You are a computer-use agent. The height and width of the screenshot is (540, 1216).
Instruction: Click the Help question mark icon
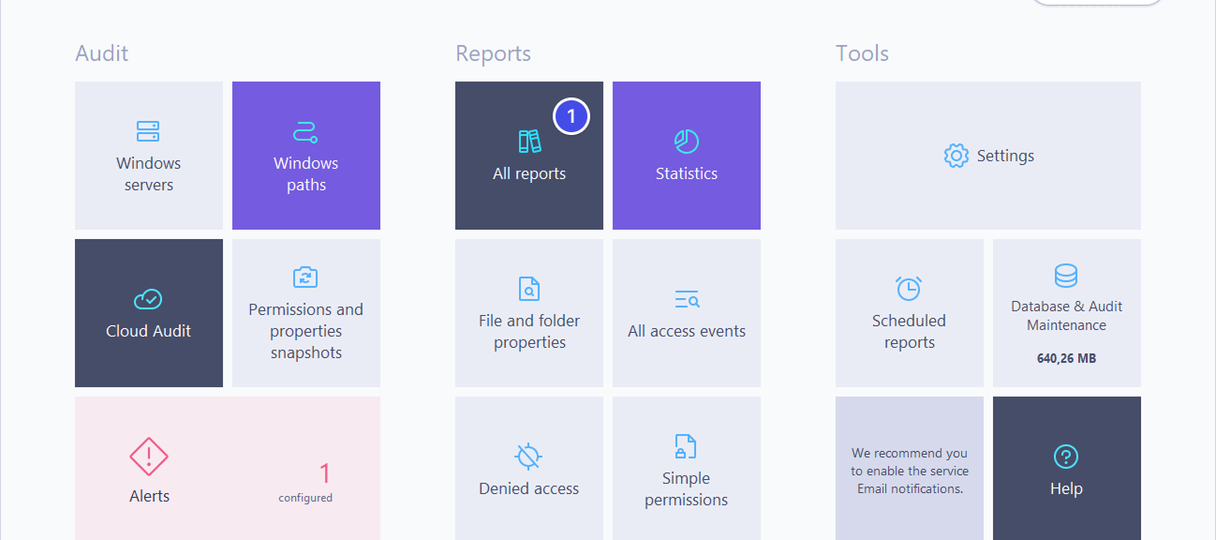pos(1066,457)
